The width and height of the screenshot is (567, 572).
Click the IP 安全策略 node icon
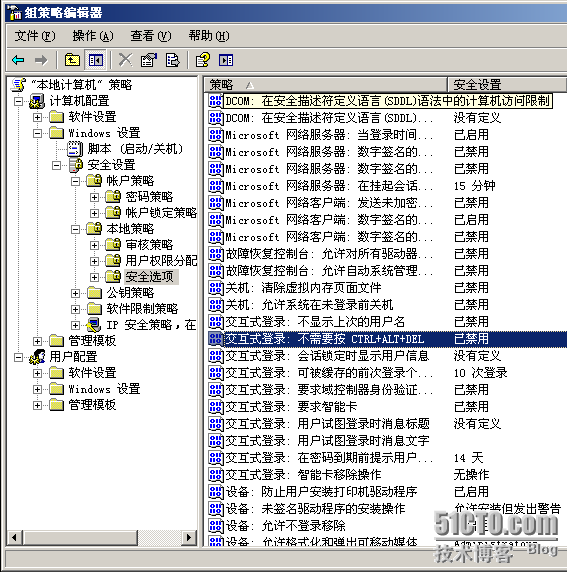tap(94, 325)
